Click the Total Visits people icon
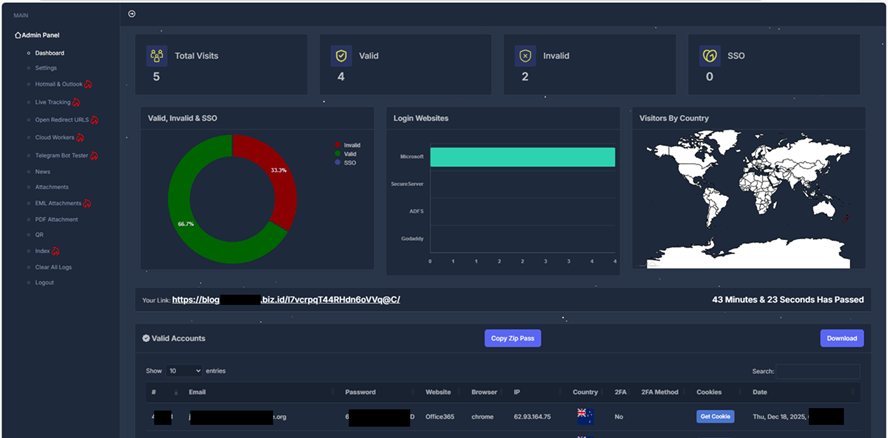 157,56
